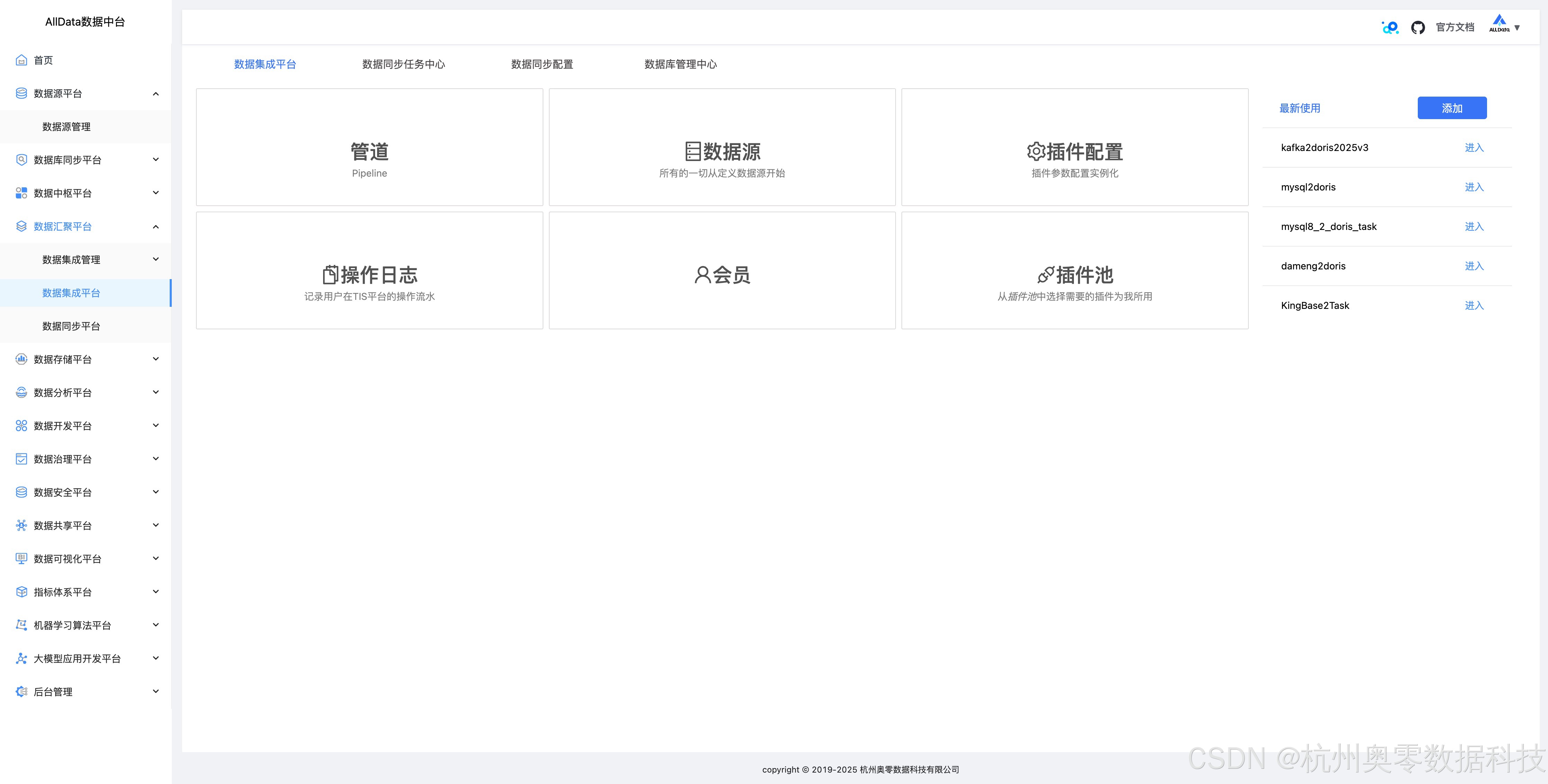Click 进入 for dameng2doris
The image size is (1548, 784).
(x=1474, y=266)
